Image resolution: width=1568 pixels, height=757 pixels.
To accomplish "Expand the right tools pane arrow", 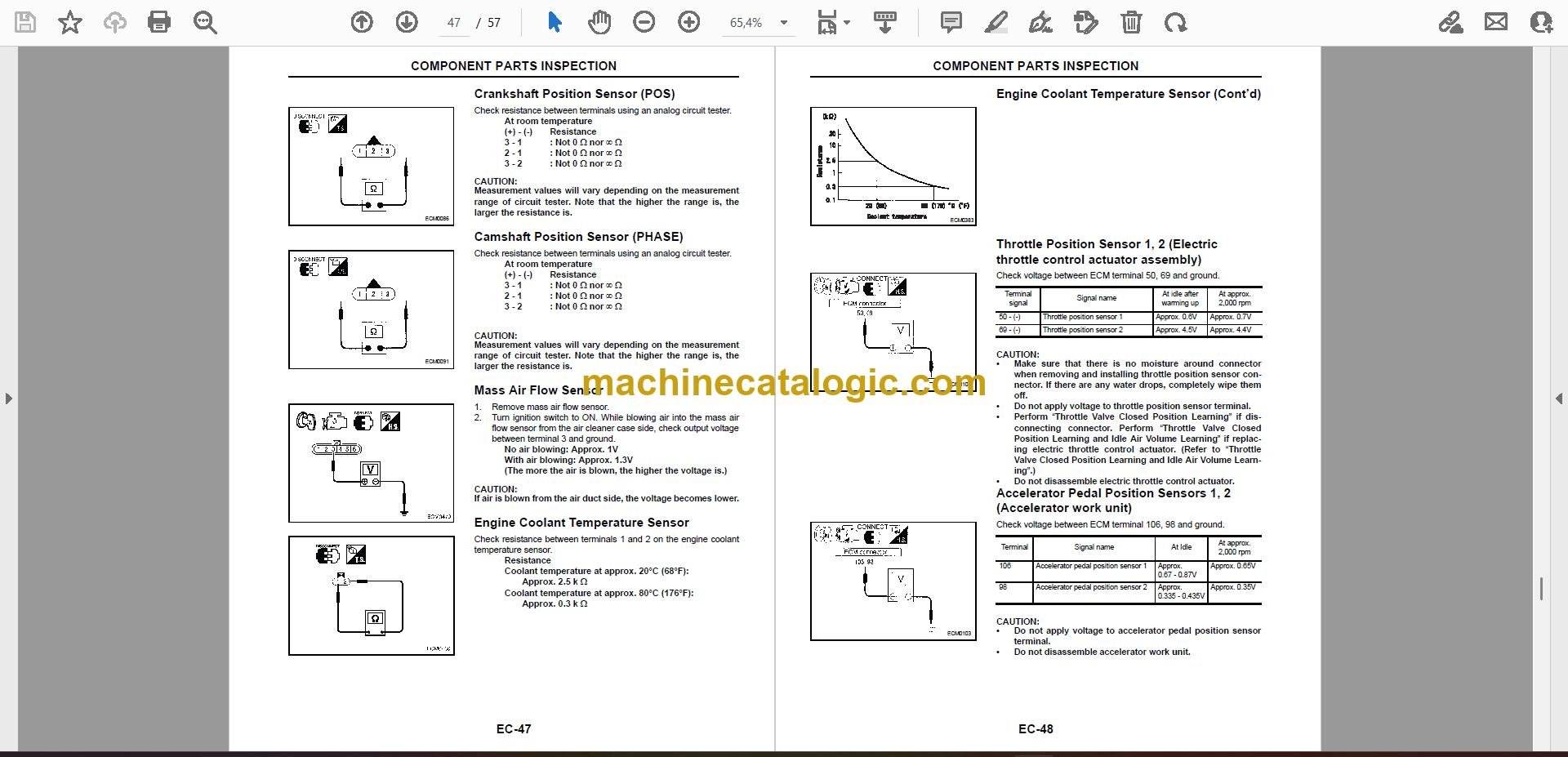I will tap(1559, 399).
